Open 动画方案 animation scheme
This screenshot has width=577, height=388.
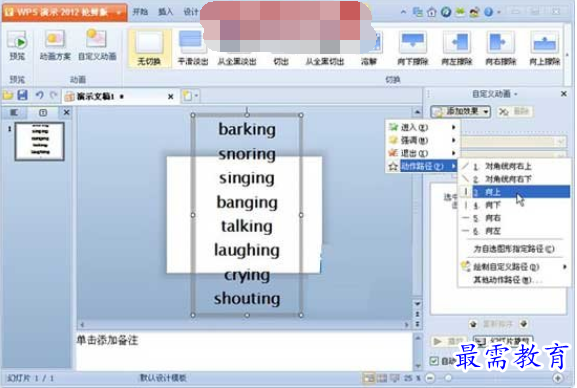(55, 46)
